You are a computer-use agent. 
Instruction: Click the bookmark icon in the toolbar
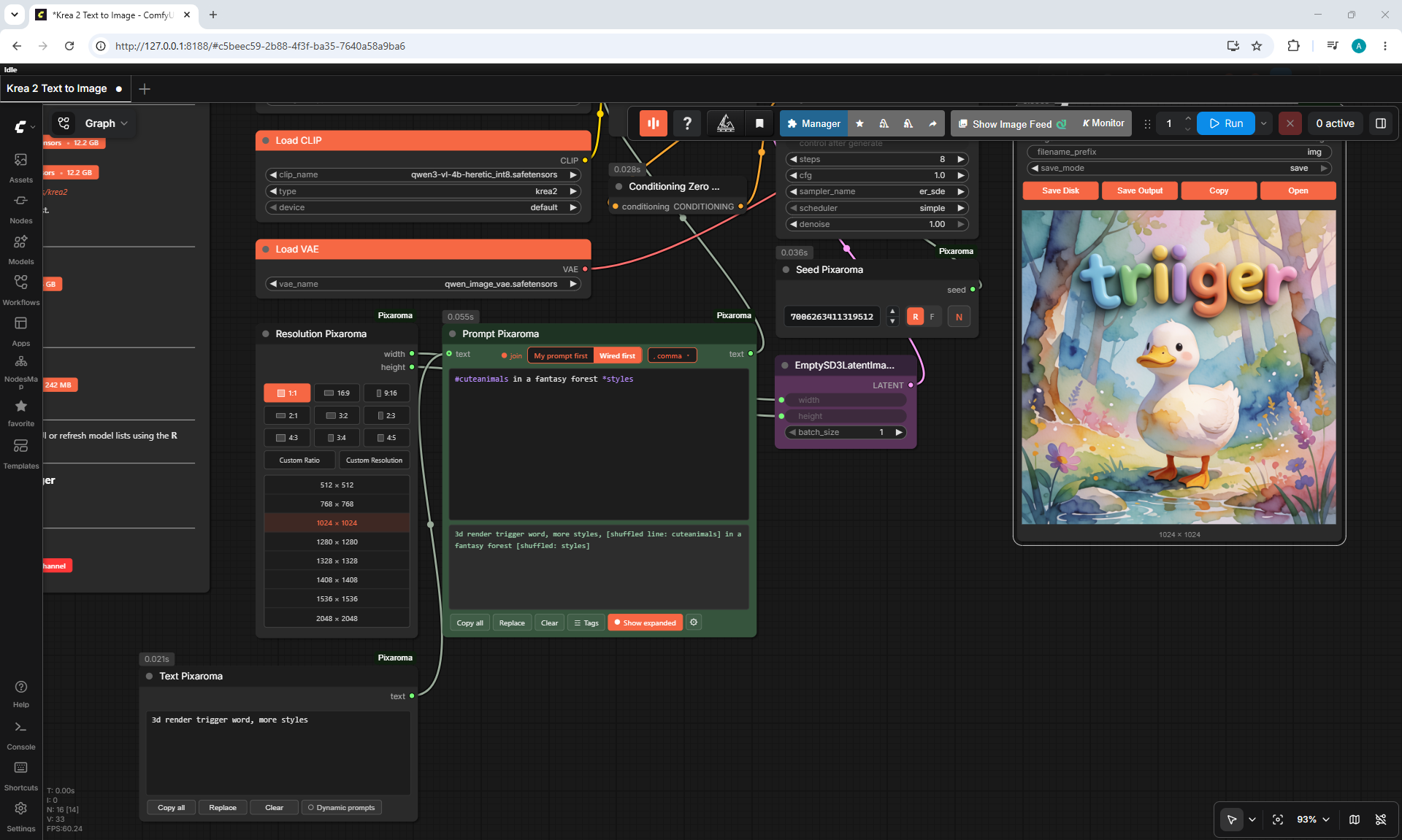(759, 123)
